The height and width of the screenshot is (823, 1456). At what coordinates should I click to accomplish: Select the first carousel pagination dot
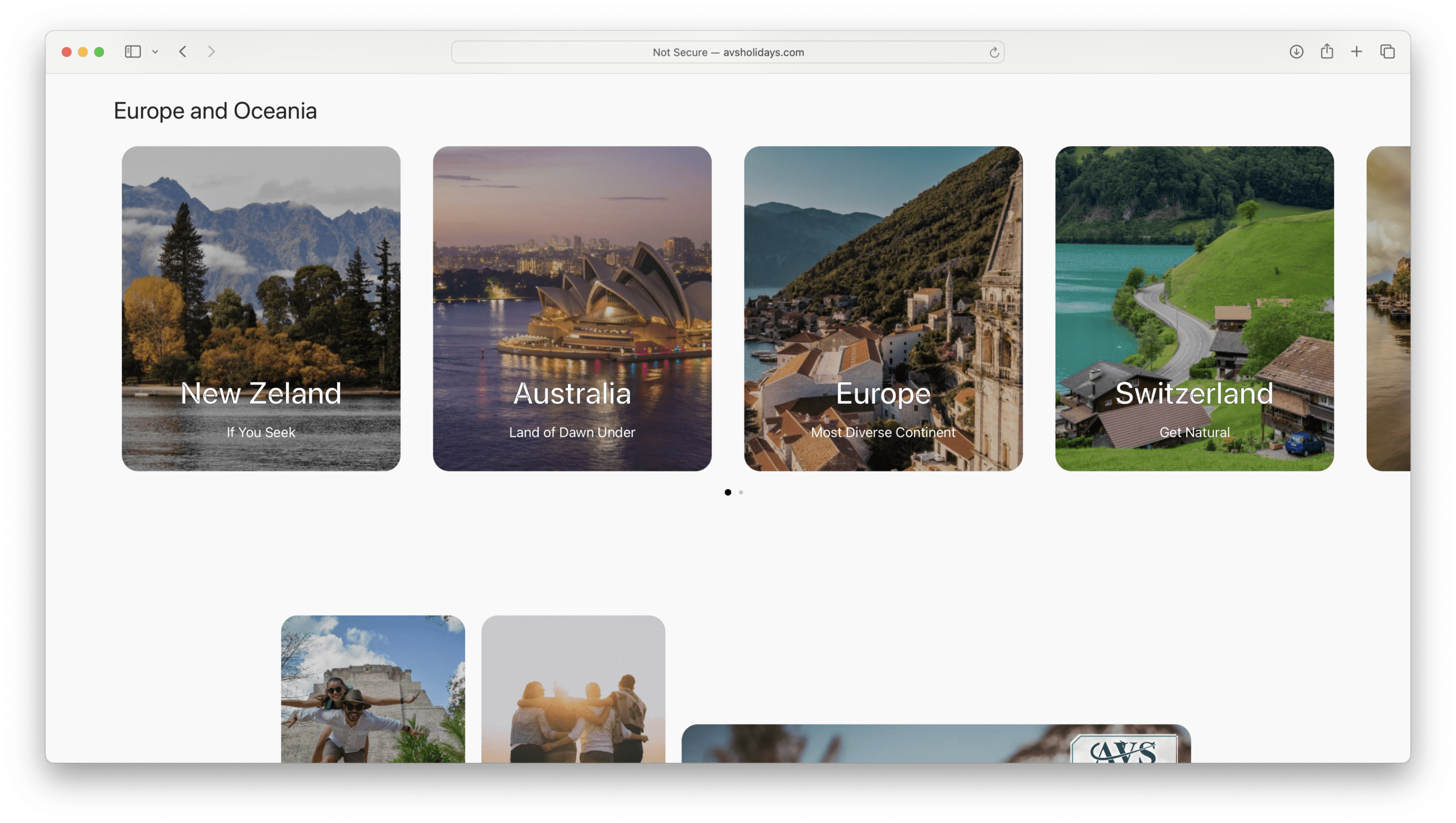[727, 493]
